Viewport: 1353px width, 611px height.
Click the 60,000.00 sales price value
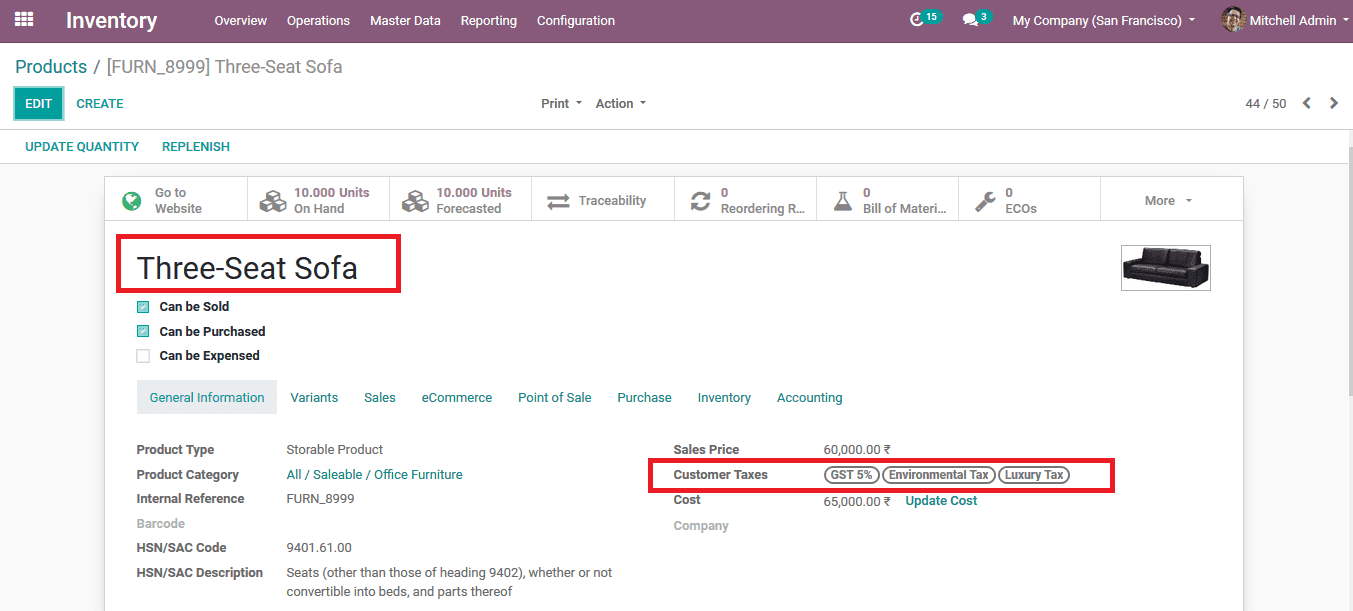[857, 450]
